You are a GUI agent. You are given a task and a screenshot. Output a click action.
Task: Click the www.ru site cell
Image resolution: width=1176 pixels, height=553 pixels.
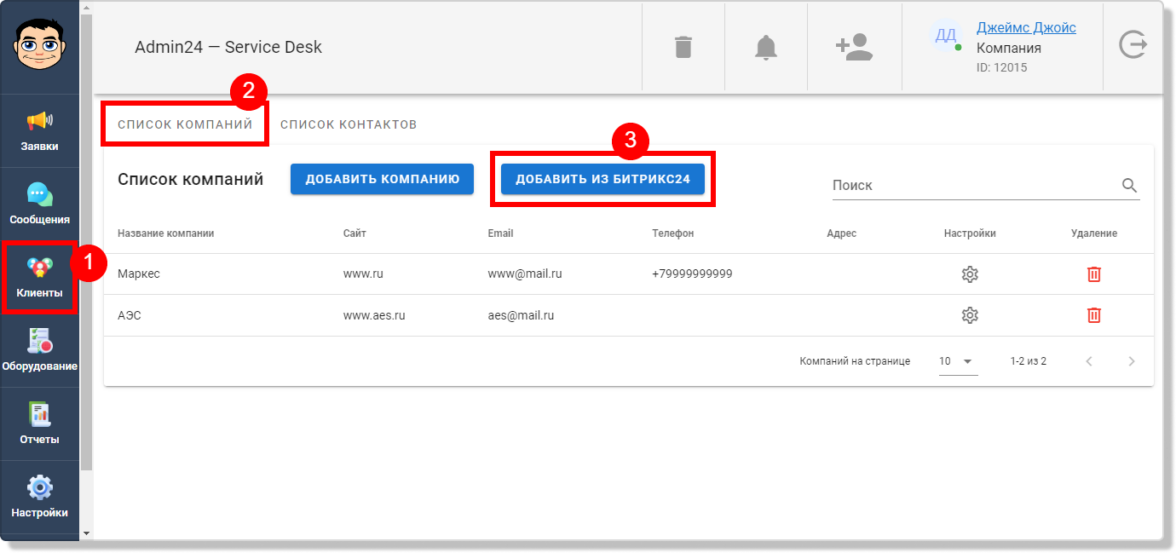[x=363, y=274]
